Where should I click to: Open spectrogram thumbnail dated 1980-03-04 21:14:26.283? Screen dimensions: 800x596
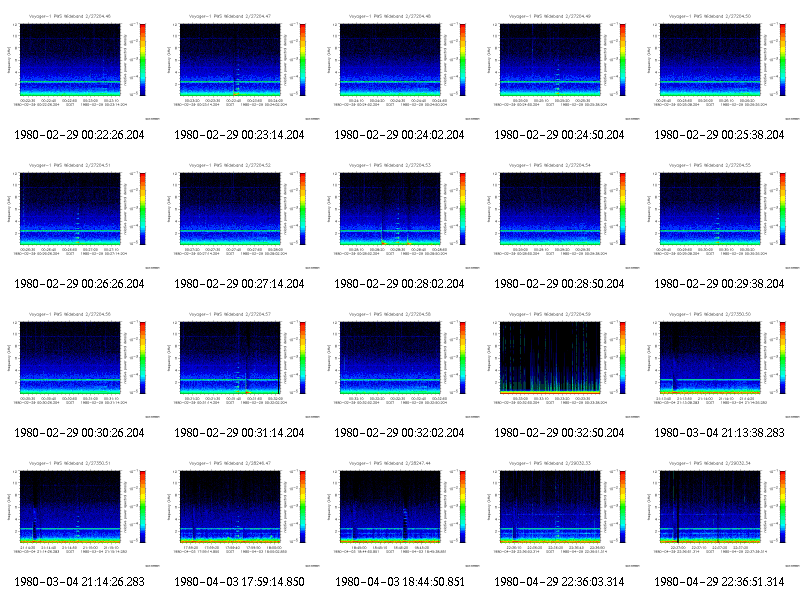(x=80, y=513)
